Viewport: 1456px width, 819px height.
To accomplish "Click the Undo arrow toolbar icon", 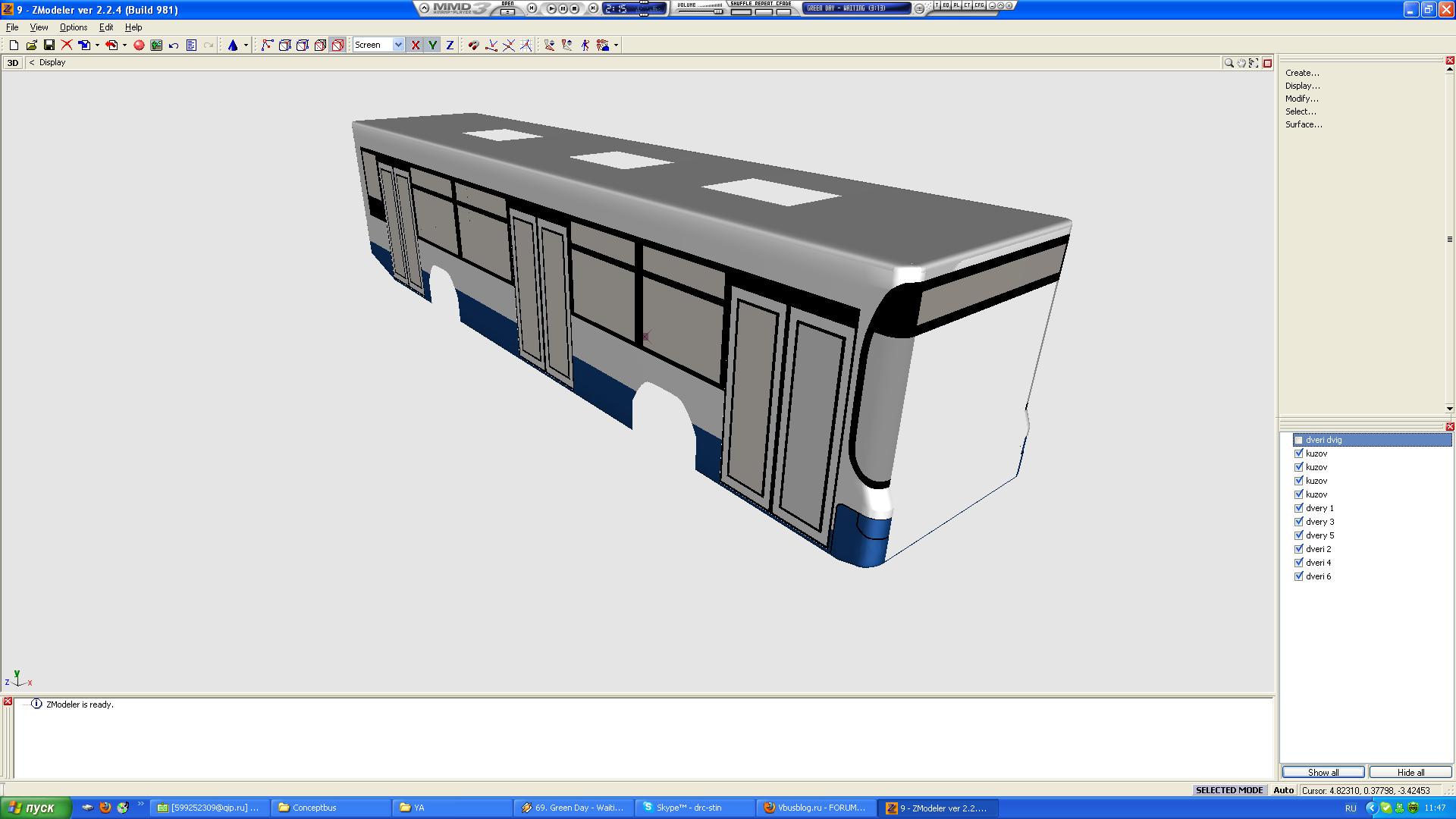I will (x=174, y=45).
